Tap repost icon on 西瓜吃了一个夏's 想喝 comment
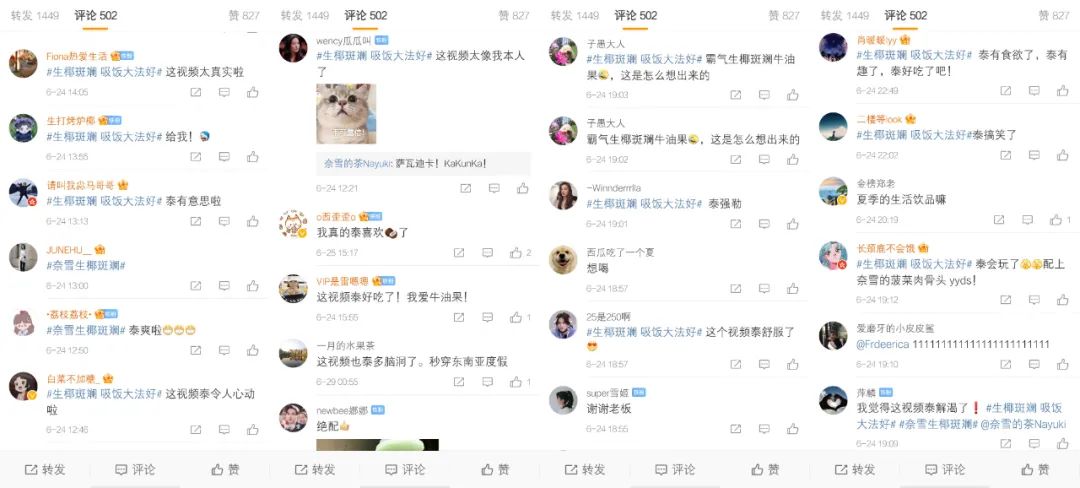 736,288
